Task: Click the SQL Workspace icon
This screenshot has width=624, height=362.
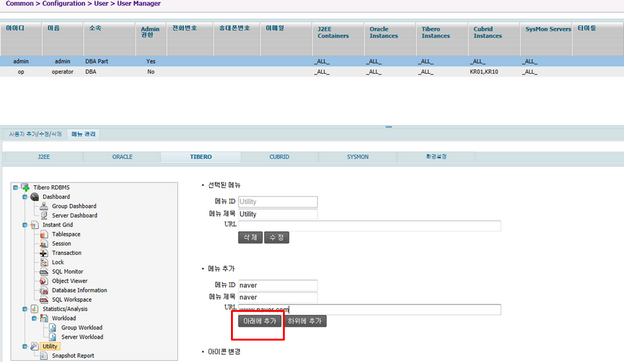Action: pyautogui.click(x=44, y=300)
